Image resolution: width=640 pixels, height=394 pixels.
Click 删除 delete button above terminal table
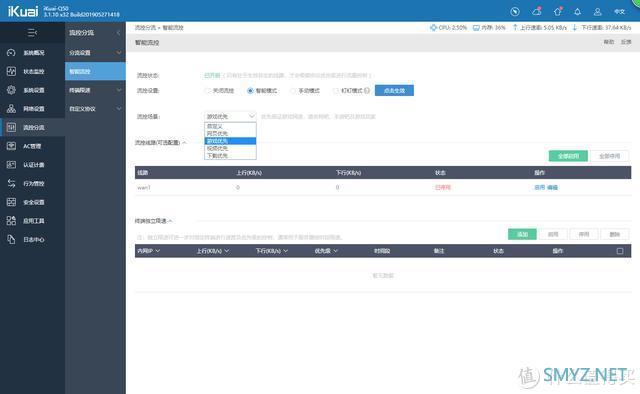click(615, 234)
